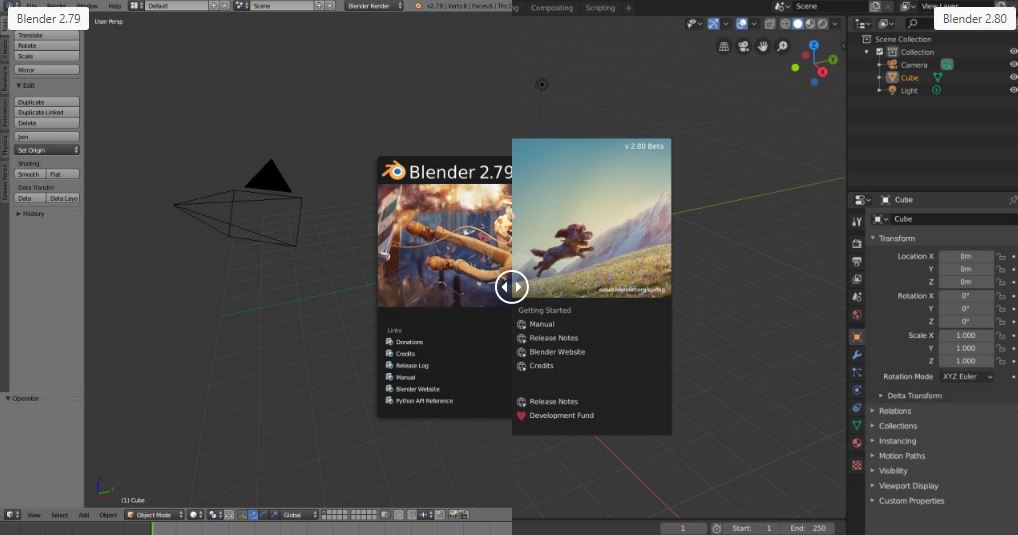1018x535 pixels.
Task: Open the Material properties tab icon
Action: click(856, 443)
